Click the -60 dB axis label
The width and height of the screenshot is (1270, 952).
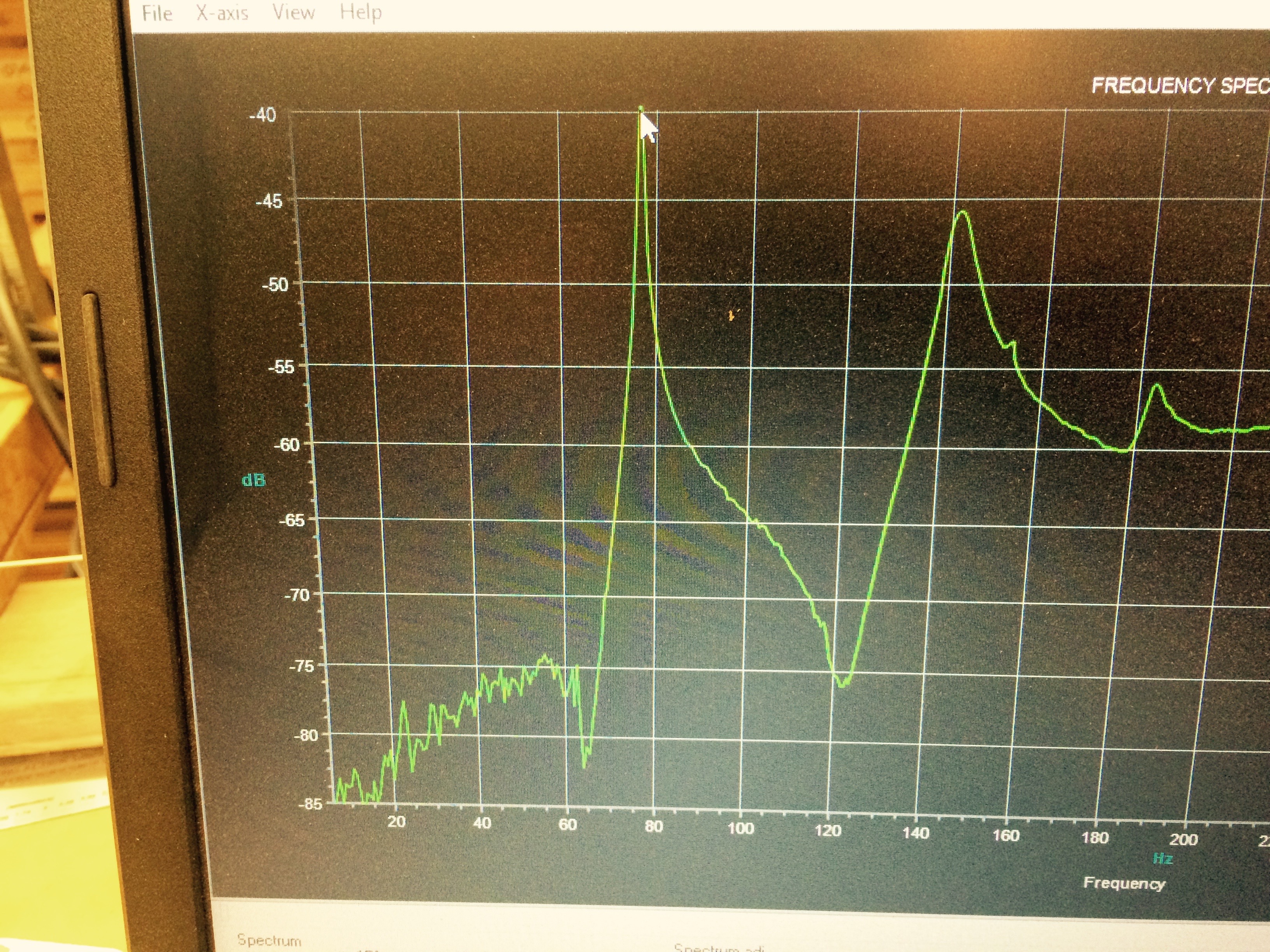tap(287, 445)
